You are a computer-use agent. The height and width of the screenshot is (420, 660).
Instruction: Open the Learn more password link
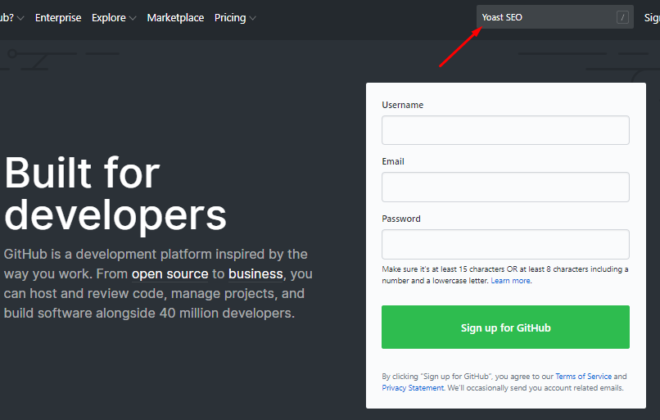(511, 281)
